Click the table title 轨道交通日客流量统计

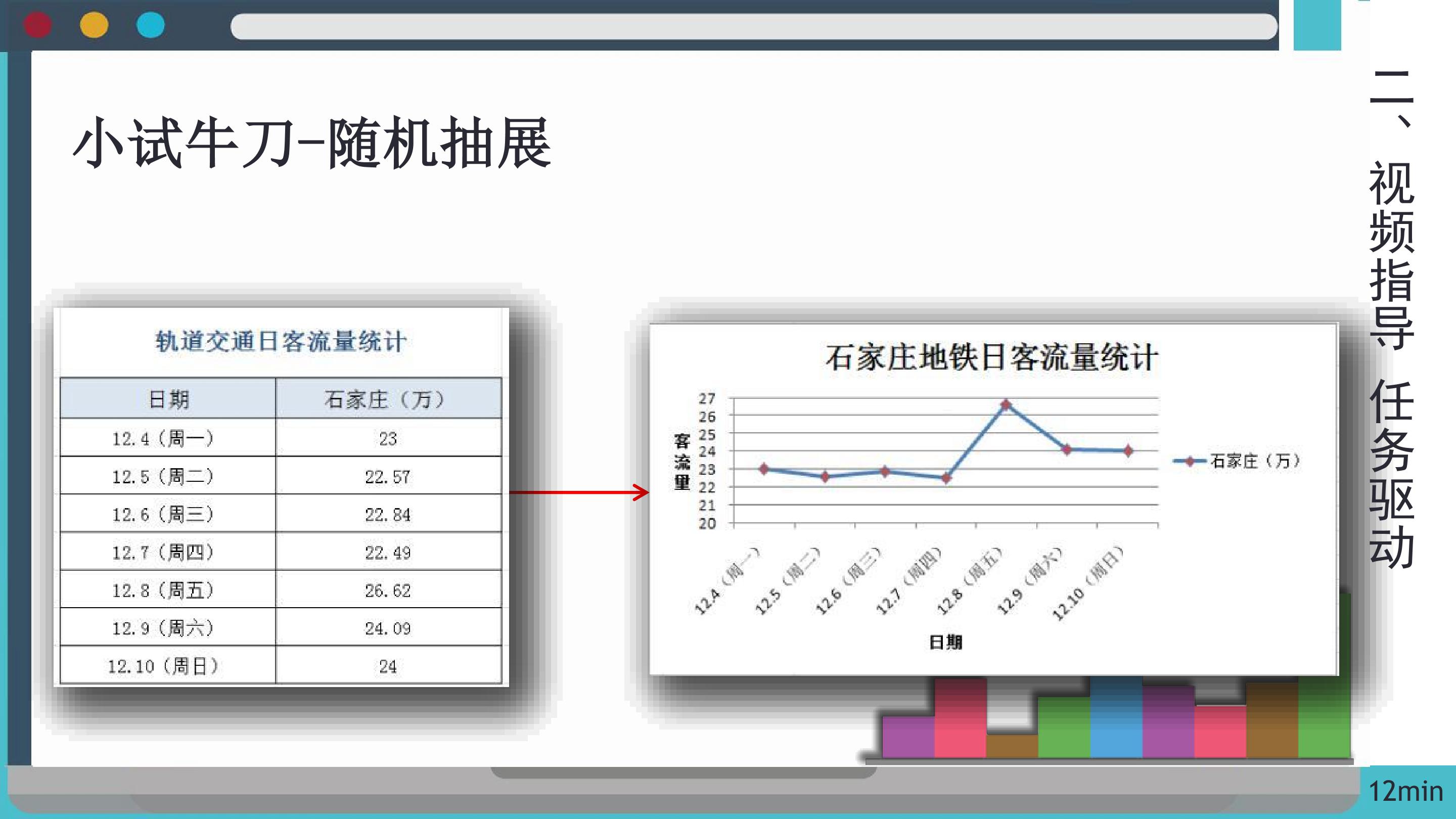[281, 341]
